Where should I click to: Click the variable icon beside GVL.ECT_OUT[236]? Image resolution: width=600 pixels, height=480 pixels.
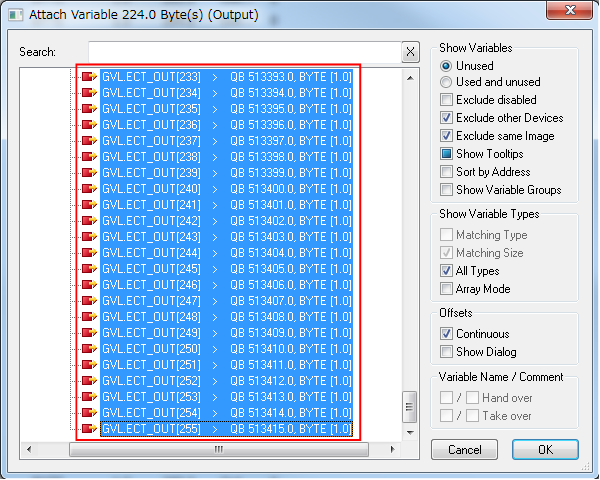tap(90, 124)
